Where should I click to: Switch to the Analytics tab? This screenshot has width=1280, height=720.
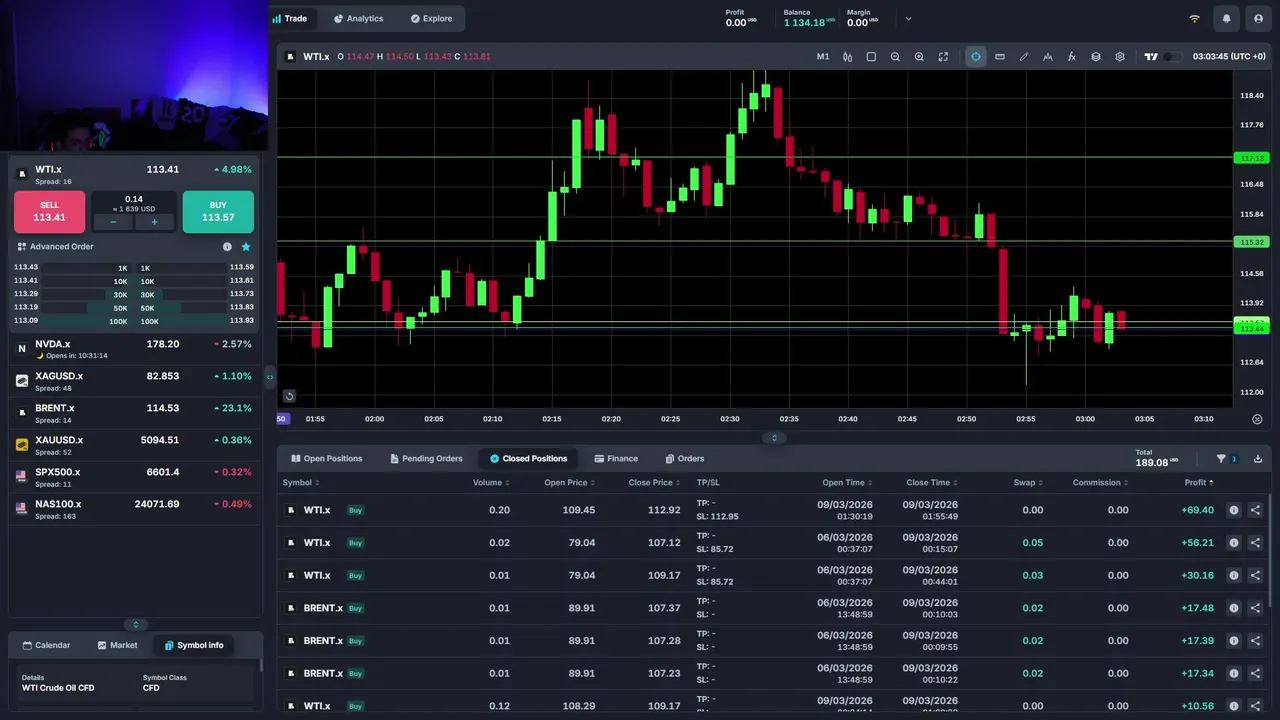tap(358, 18)
